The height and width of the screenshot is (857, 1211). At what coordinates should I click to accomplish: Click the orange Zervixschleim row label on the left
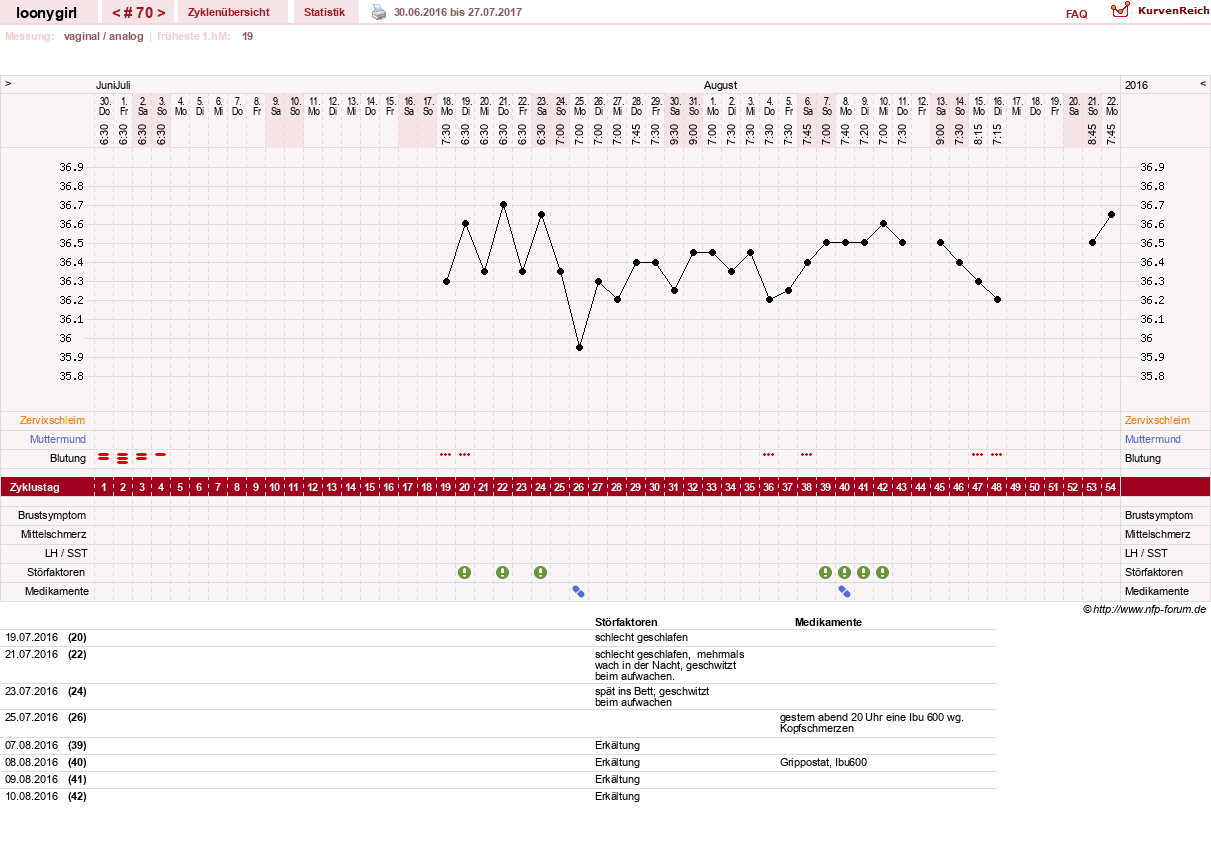click(52, 420)
